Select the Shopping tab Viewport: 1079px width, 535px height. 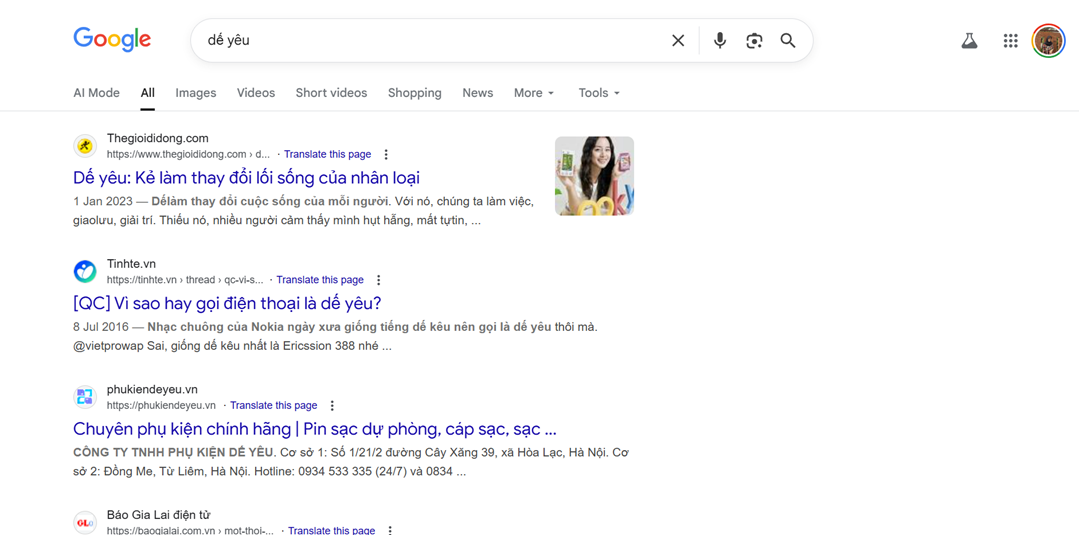coord(414,93)
